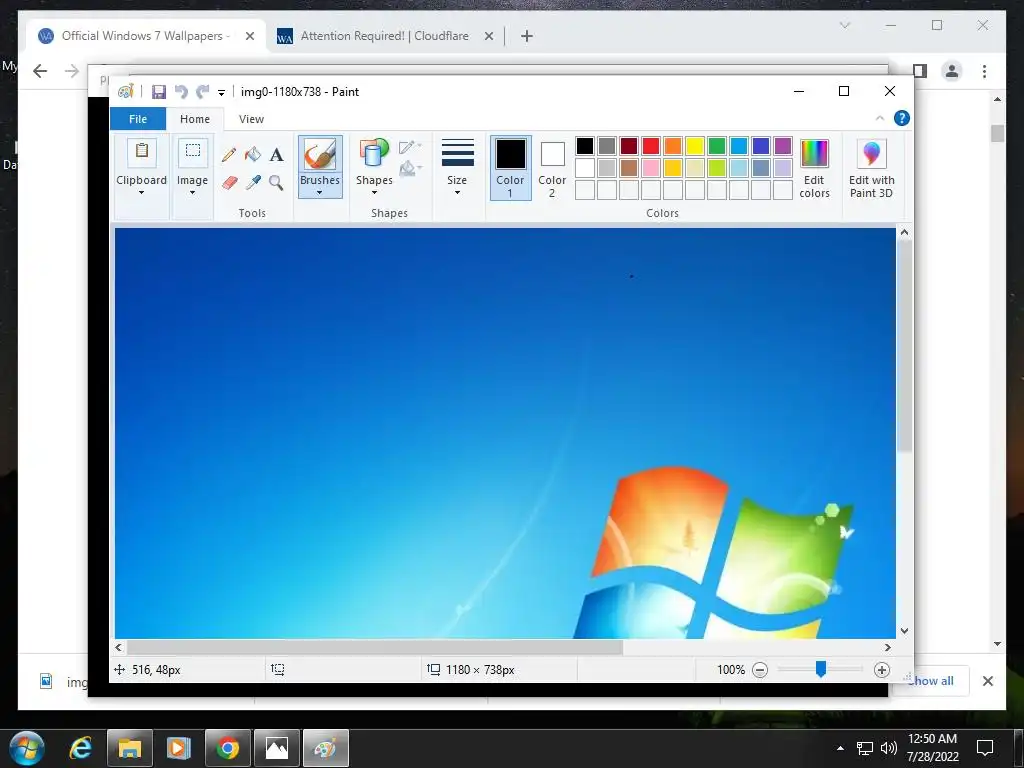Open the Shape outline dropdown

[x=410, y=147]
